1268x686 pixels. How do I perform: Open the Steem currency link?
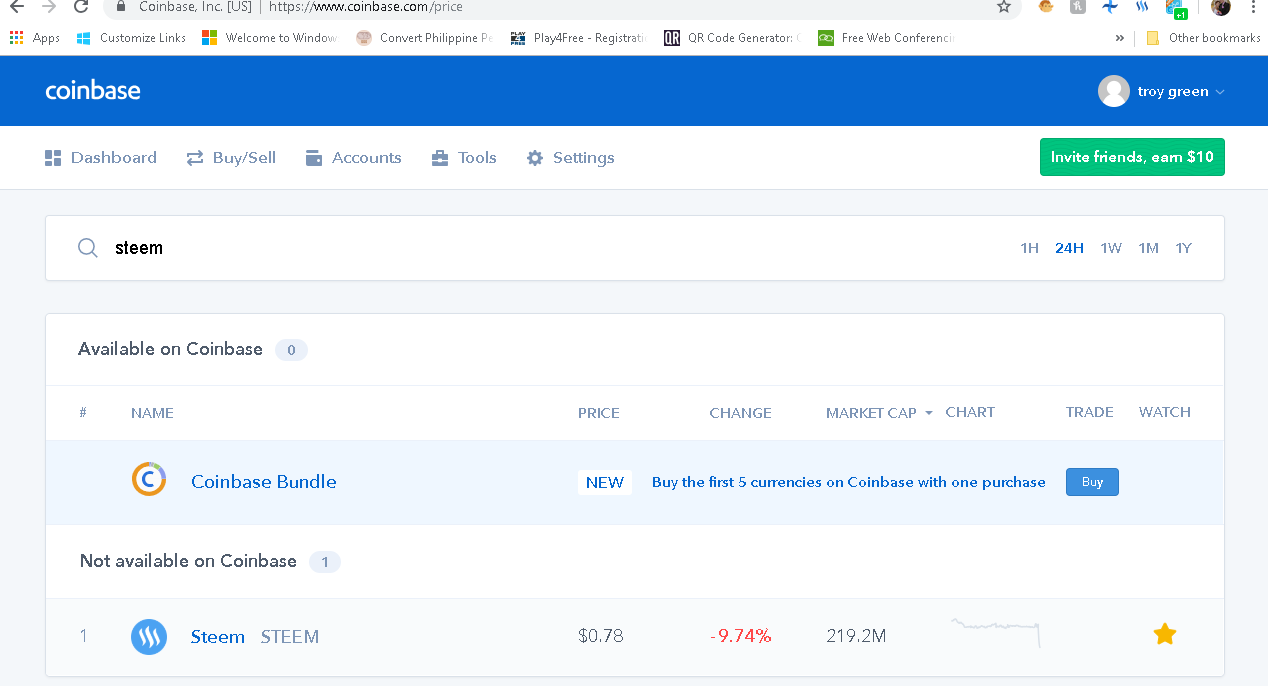tap(218, 637)
